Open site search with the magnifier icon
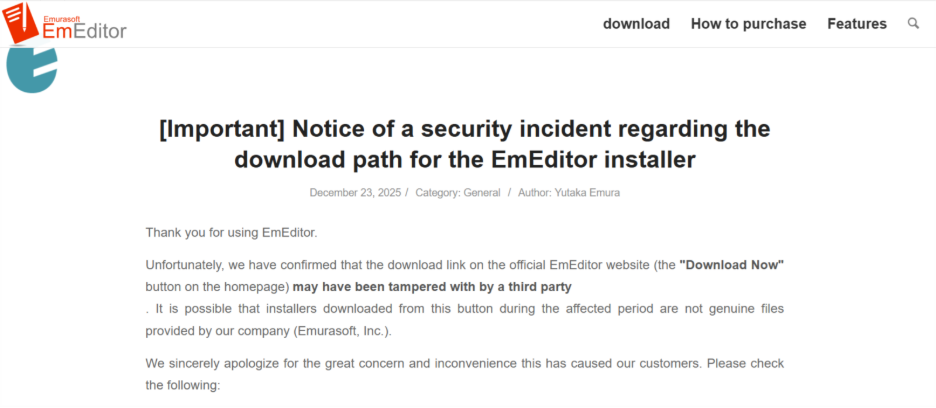 913,23
